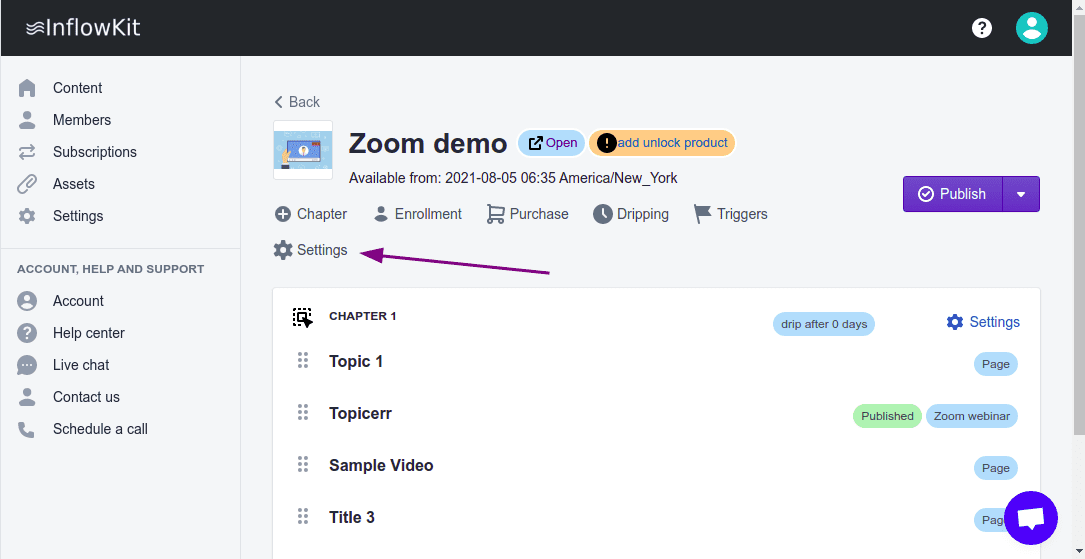Open Subscriptions in the sidebar
This screenshot has height=559, width=1085.
click(95, 152)
